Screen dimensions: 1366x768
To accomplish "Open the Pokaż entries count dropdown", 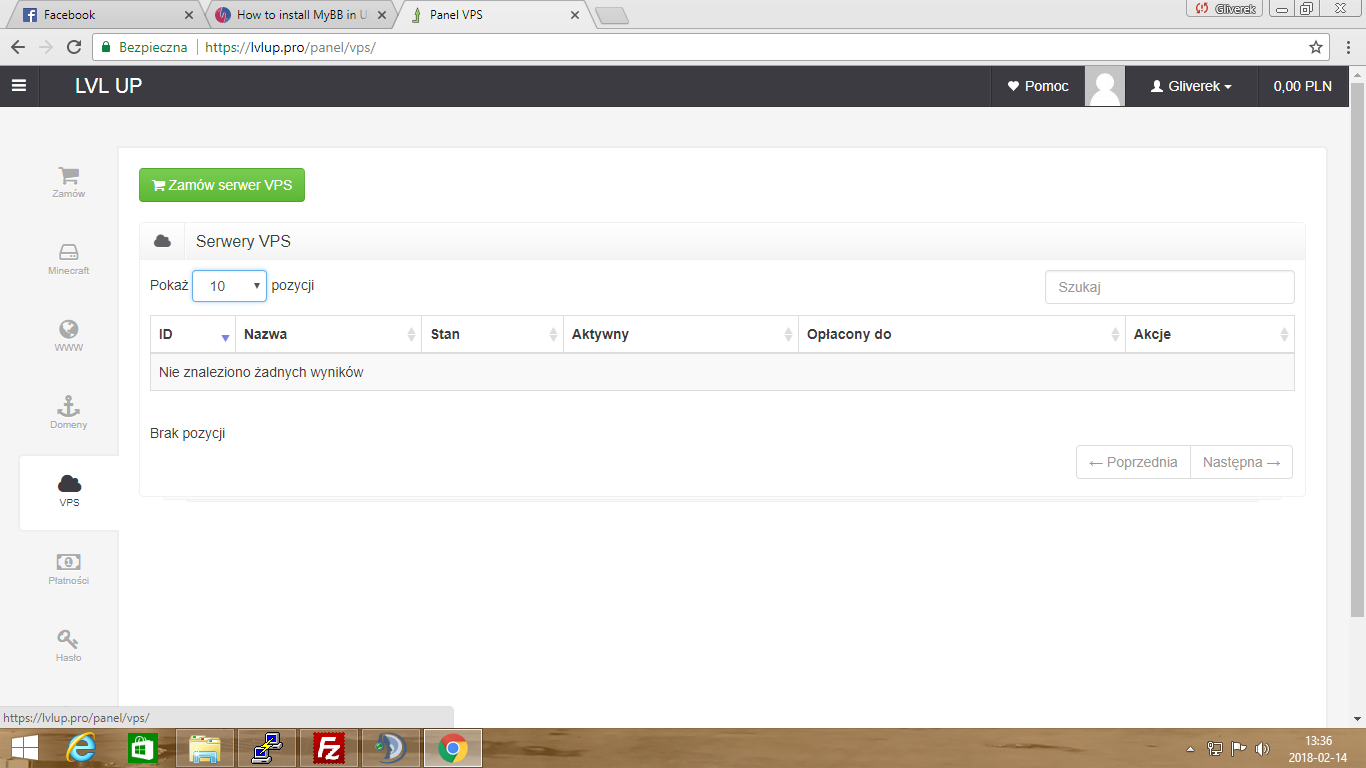I will (x=229, y=286).
